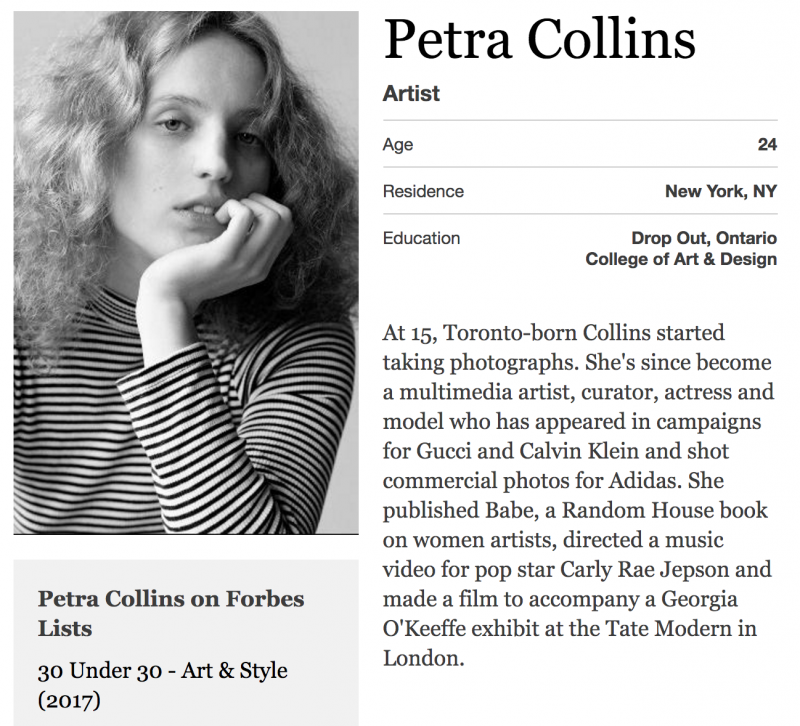Click the words Gucci and Calvin Klein
The image size is (800, 726).
tap(528, 451)
